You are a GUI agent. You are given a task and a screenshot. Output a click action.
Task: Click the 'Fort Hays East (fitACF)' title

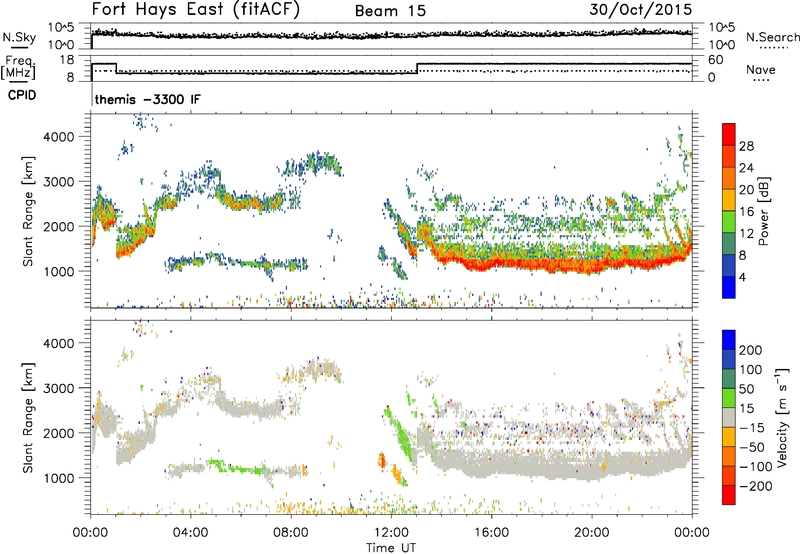[195, 9]
